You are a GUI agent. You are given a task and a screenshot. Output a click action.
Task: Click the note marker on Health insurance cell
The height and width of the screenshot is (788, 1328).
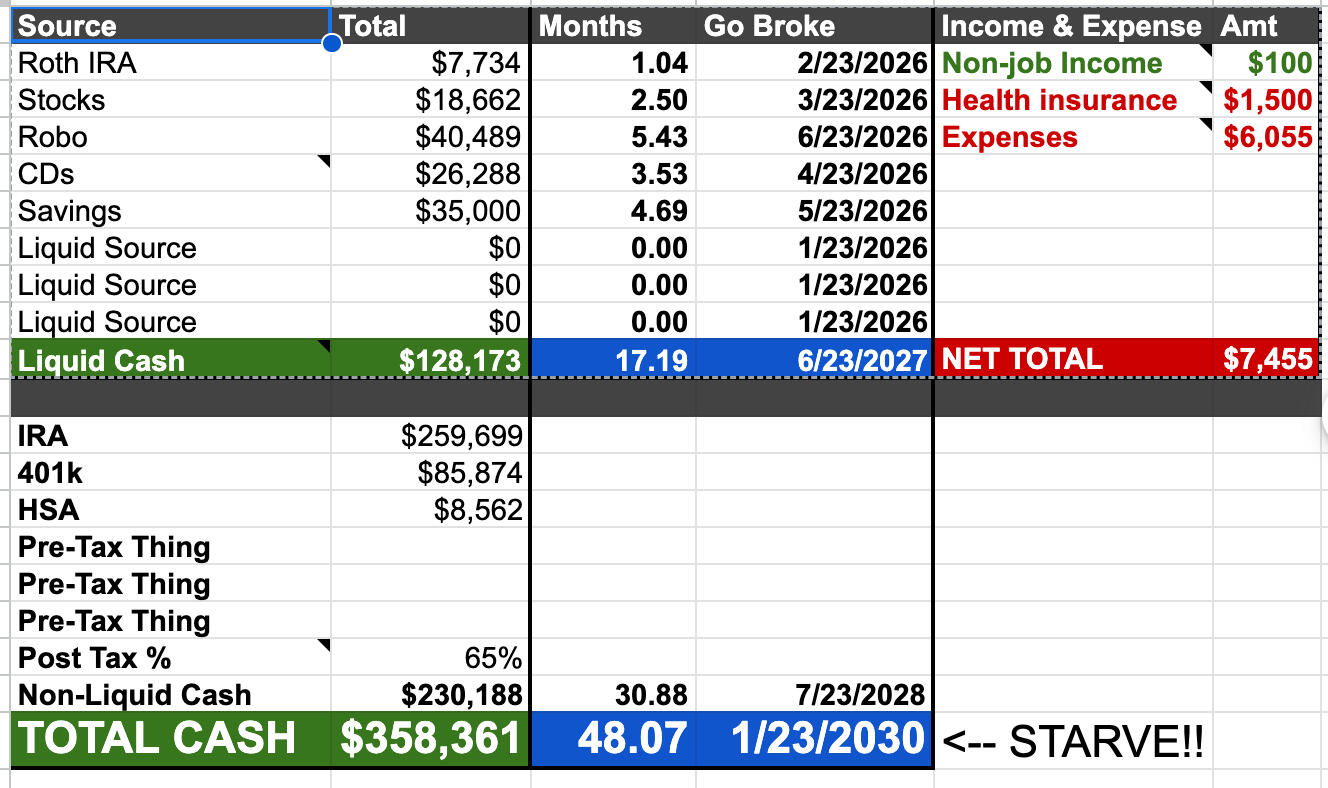[1207, 87]
